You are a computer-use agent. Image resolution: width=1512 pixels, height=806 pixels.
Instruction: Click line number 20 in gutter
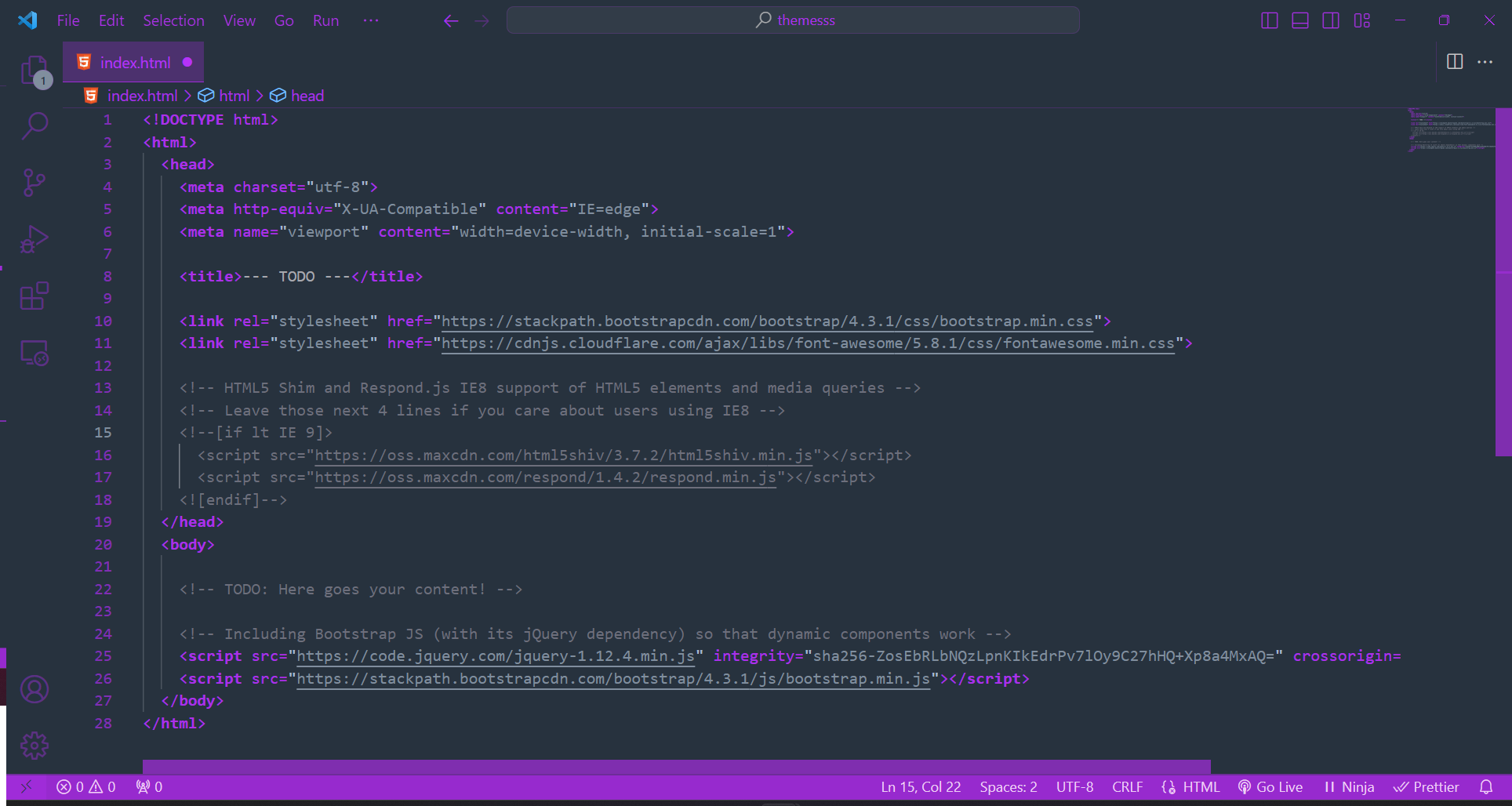(x=104, y=545)
